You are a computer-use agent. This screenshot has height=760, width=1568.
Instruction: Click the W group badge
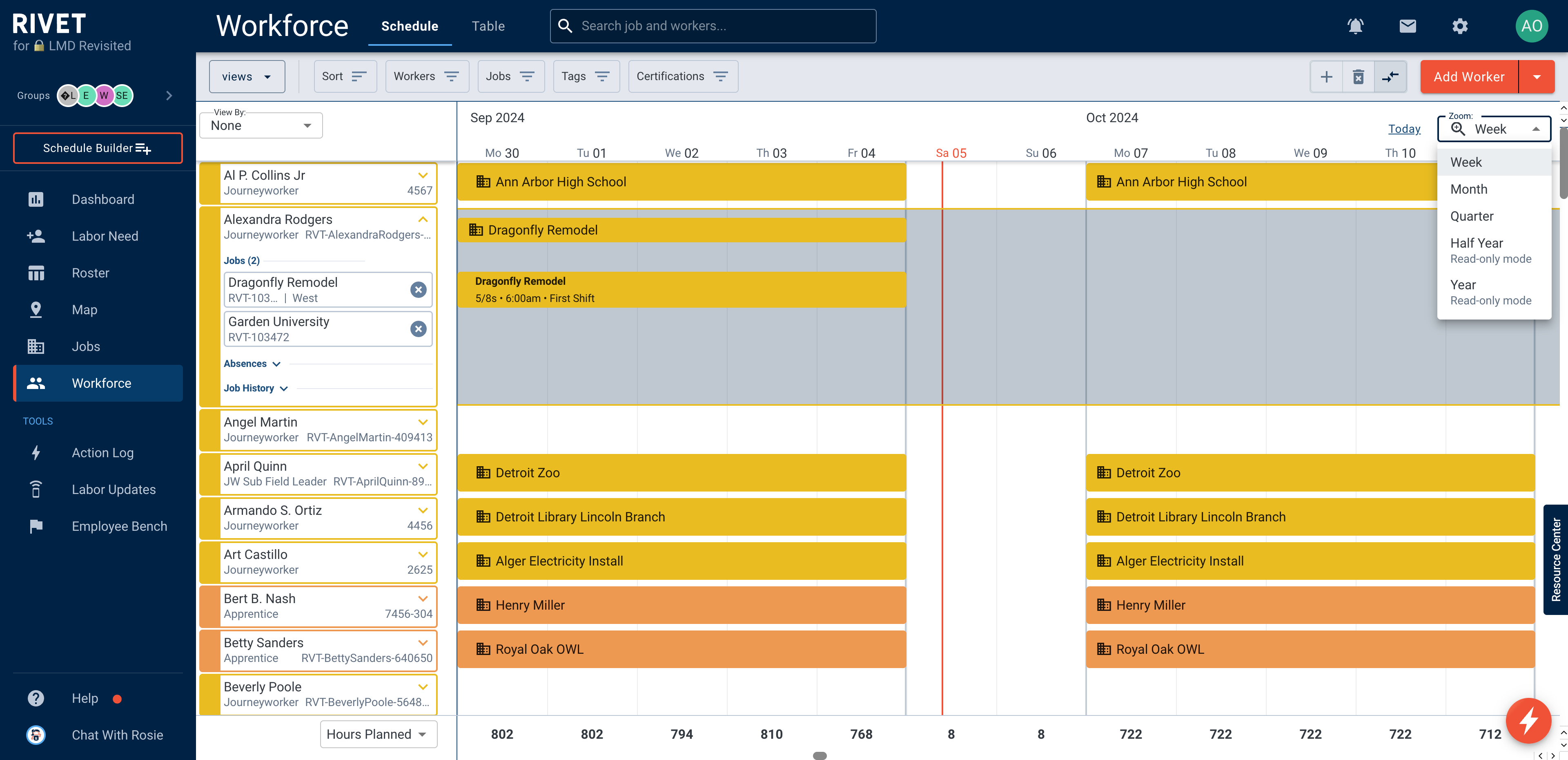pos(104,96)
